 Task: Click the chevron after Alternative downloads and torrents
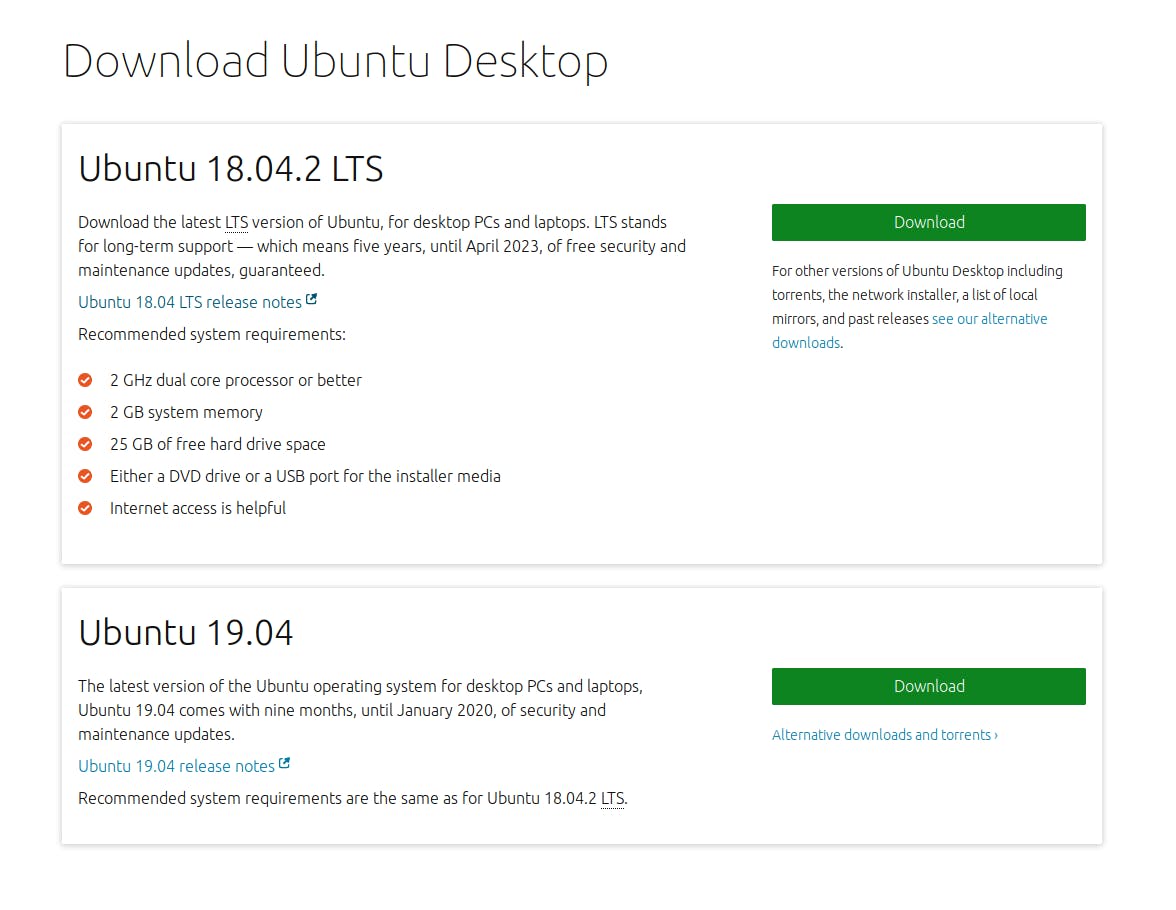(x=996, y=735)
